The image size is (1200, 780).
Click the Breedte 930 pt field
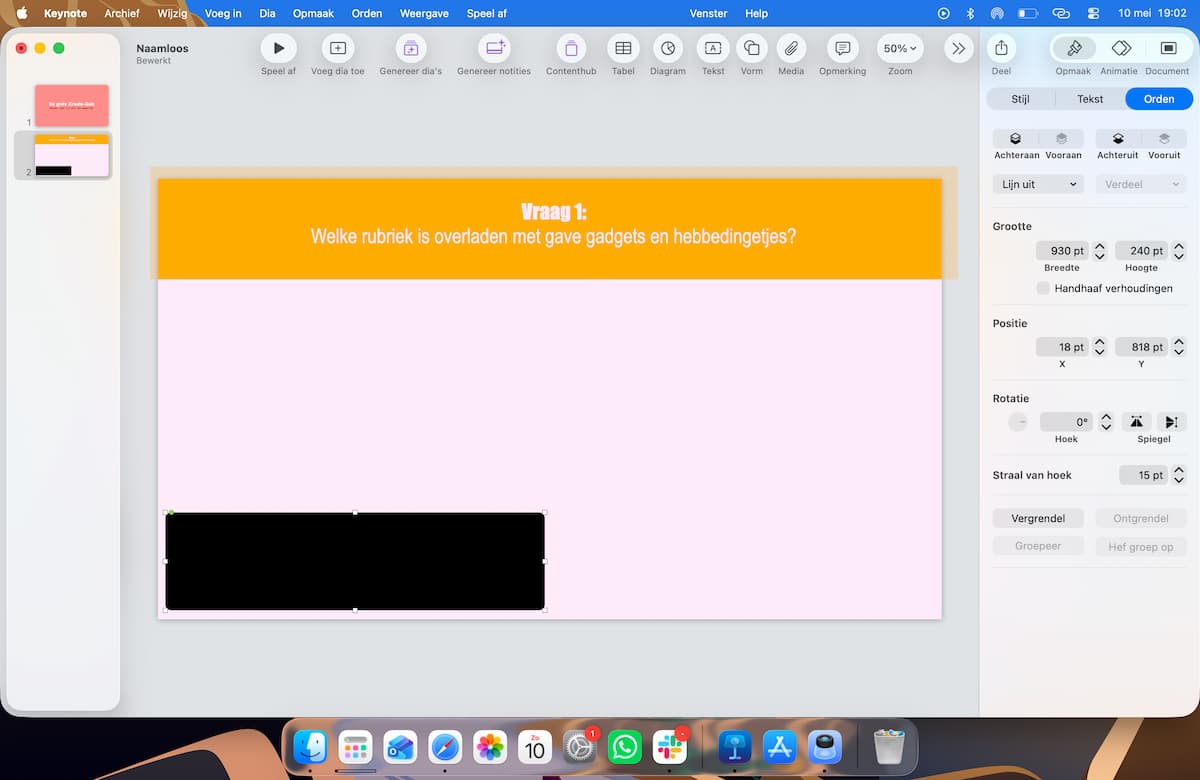(1062, 251)
